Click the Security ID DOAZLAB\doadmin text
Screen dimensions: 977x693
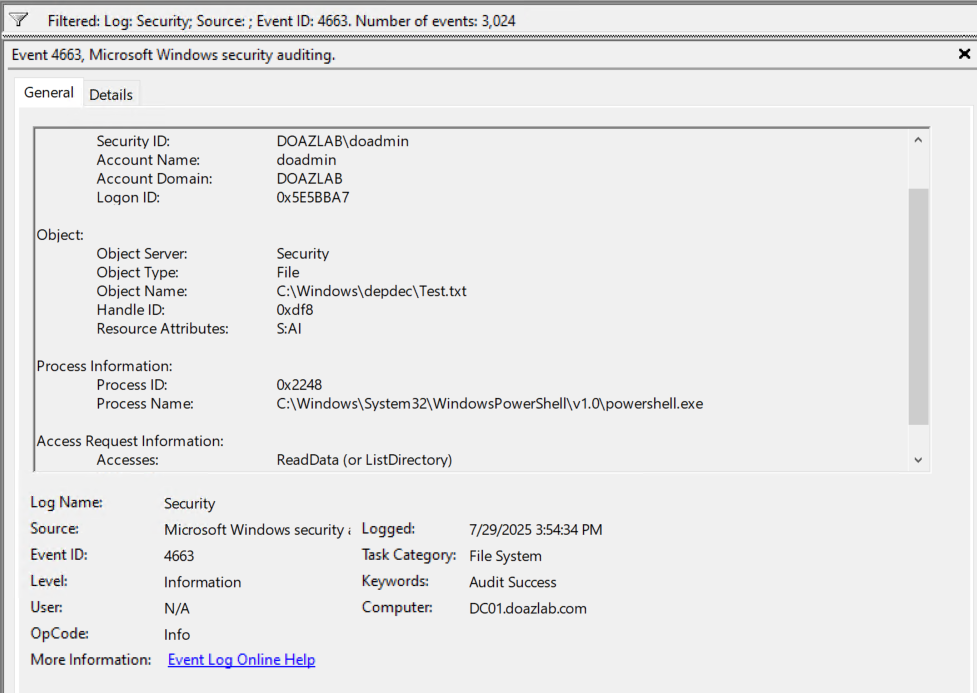342,141
